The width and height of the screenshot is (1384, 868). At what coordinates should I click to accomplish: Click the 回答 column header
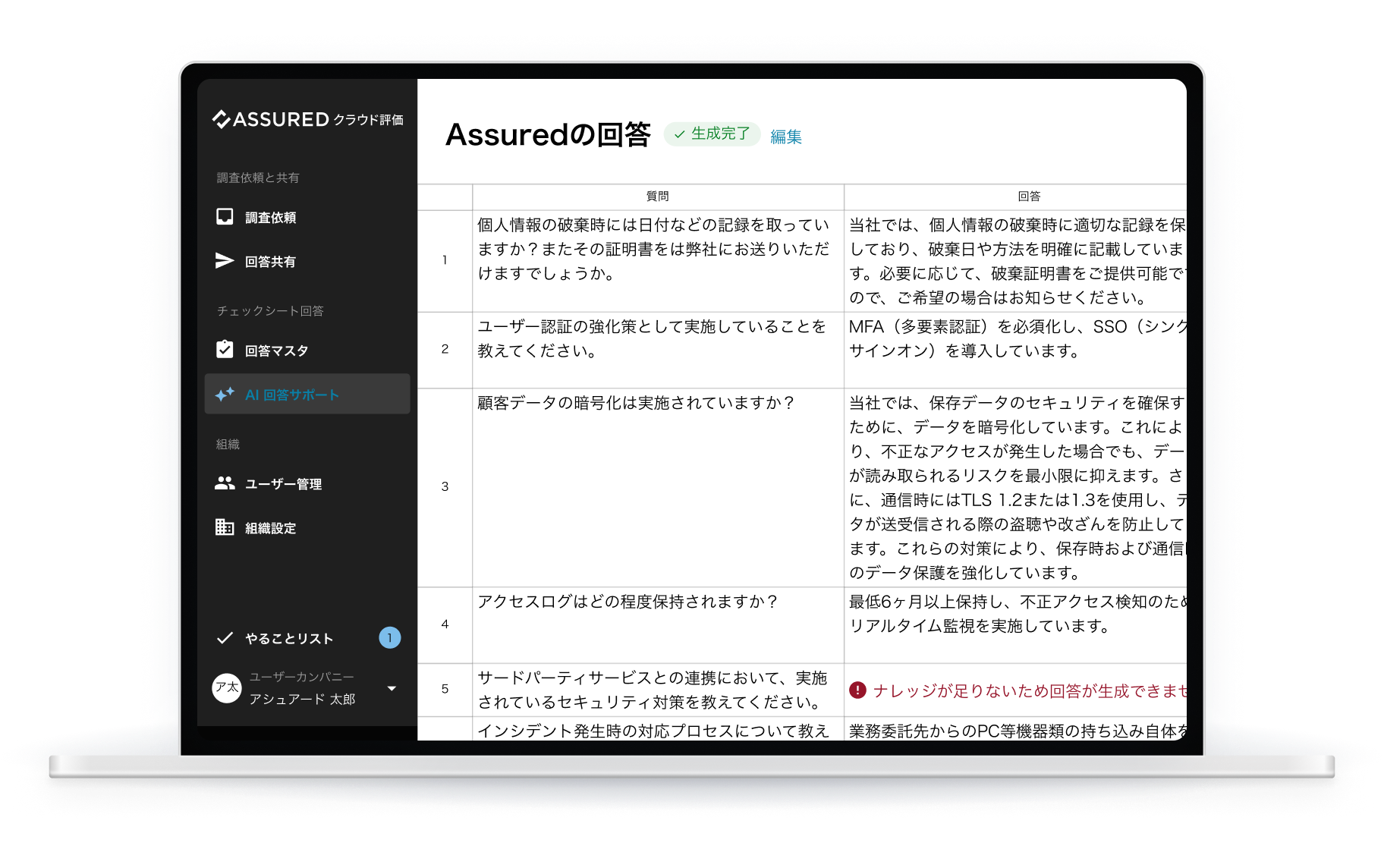1028,197
